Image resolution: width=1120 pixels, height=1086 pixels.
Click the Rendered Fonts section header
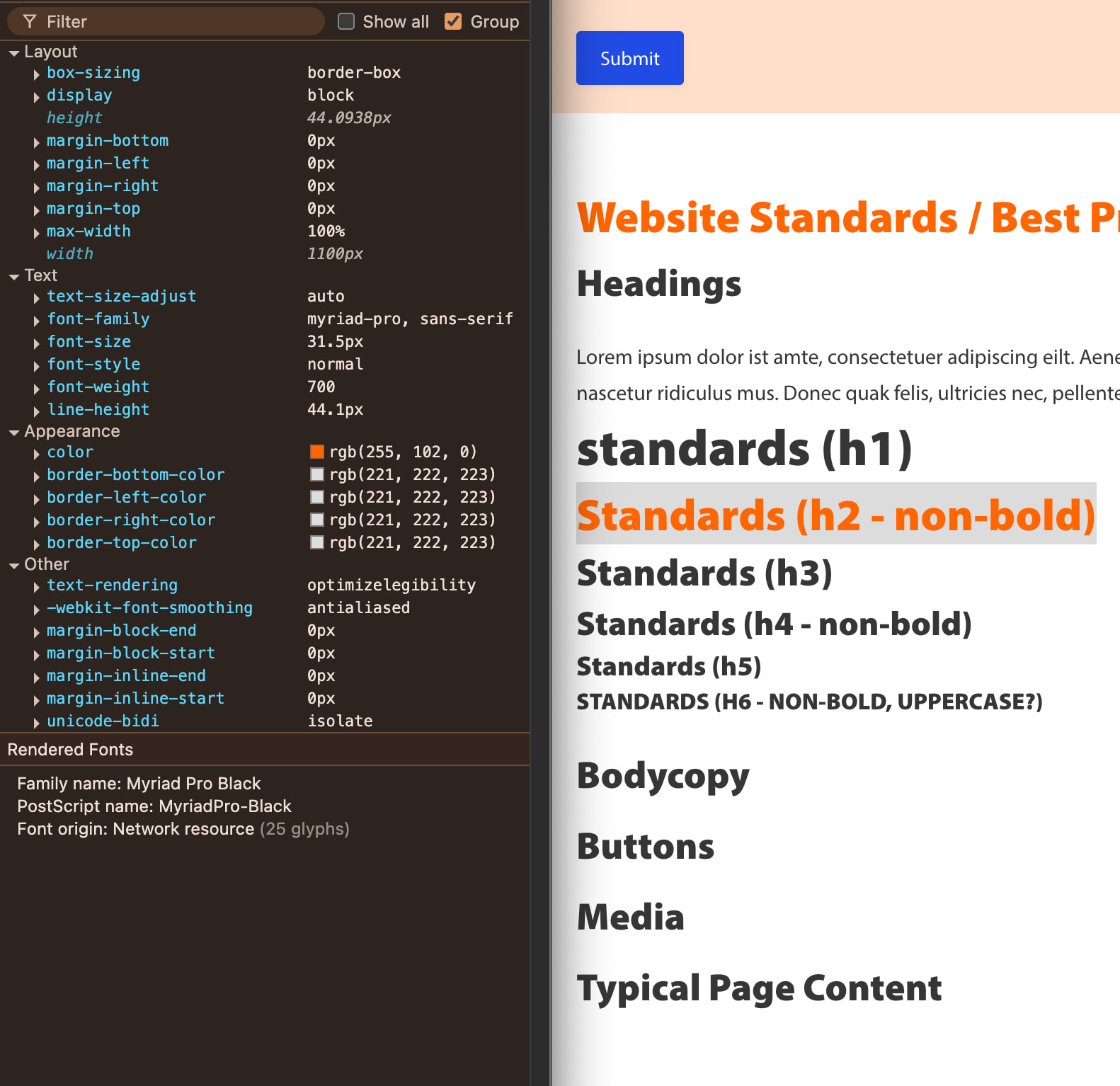coord(70,750)
